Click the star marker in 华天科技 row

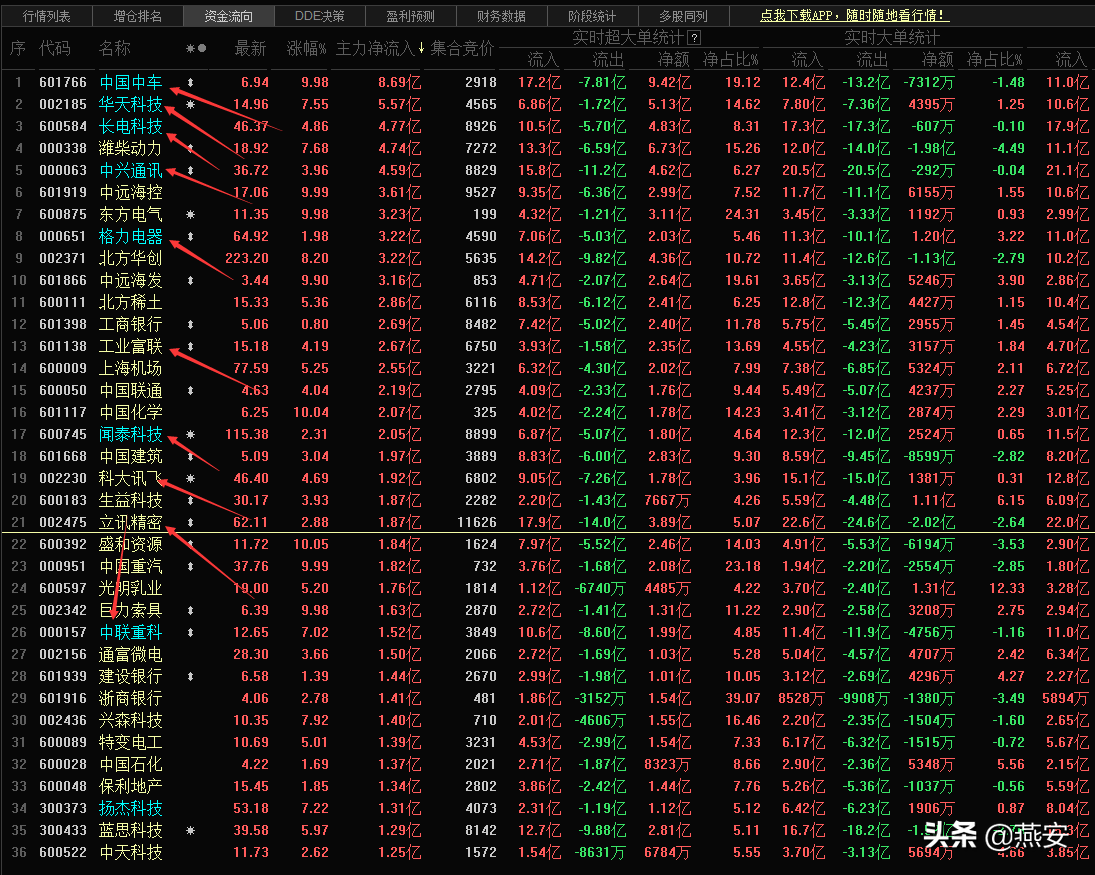(x=191, y=105)
